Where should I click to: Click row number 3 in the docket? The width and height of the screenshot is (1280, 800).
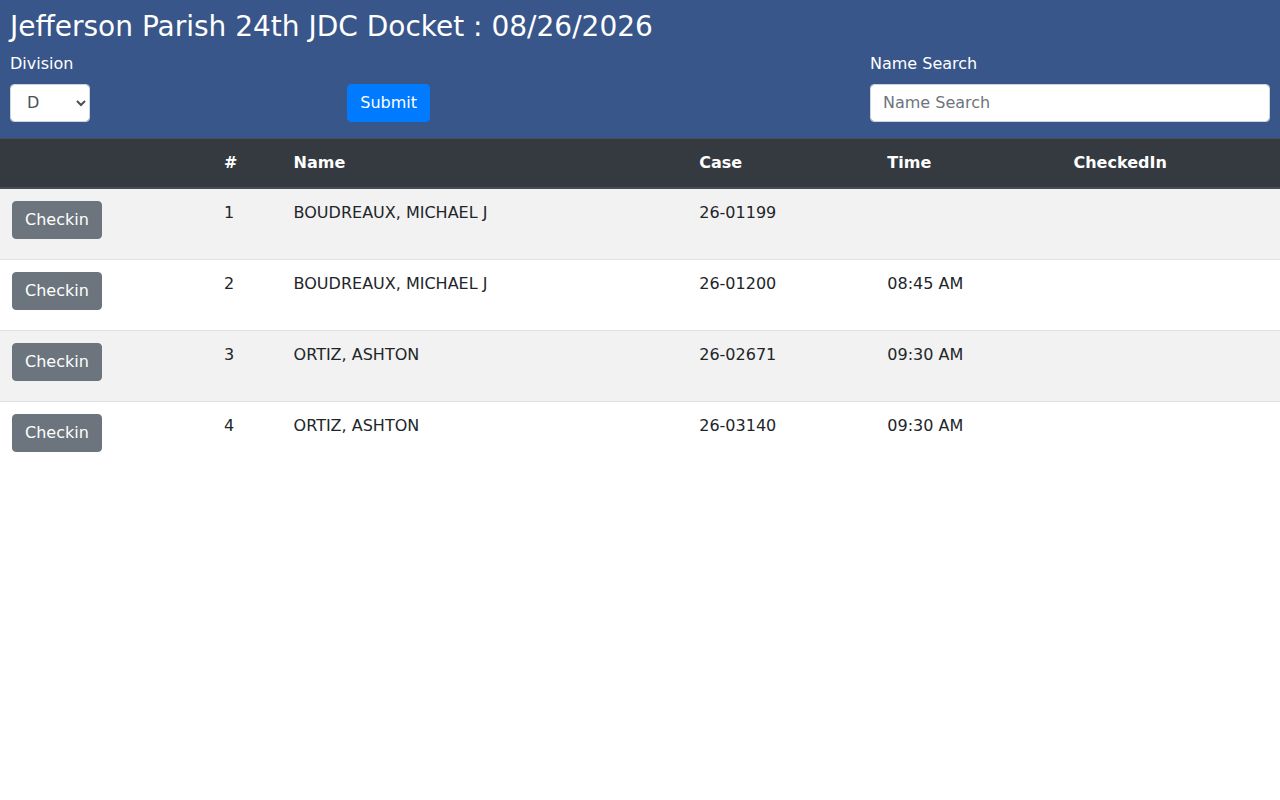point(229,355)
